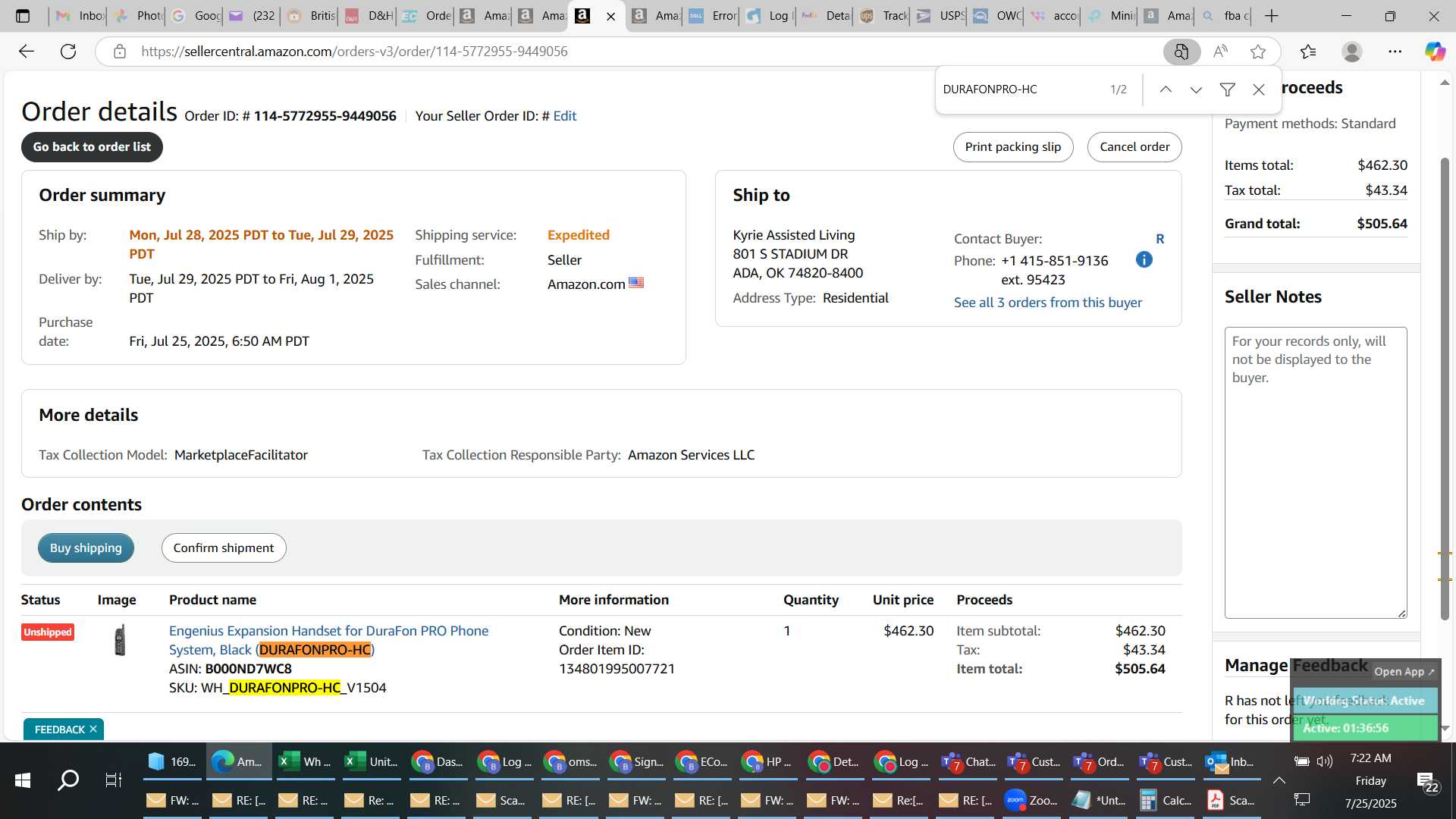Open the find-on-page toolbar icon
This screenshot has height=819, width=1456.
coord(1181,52)
